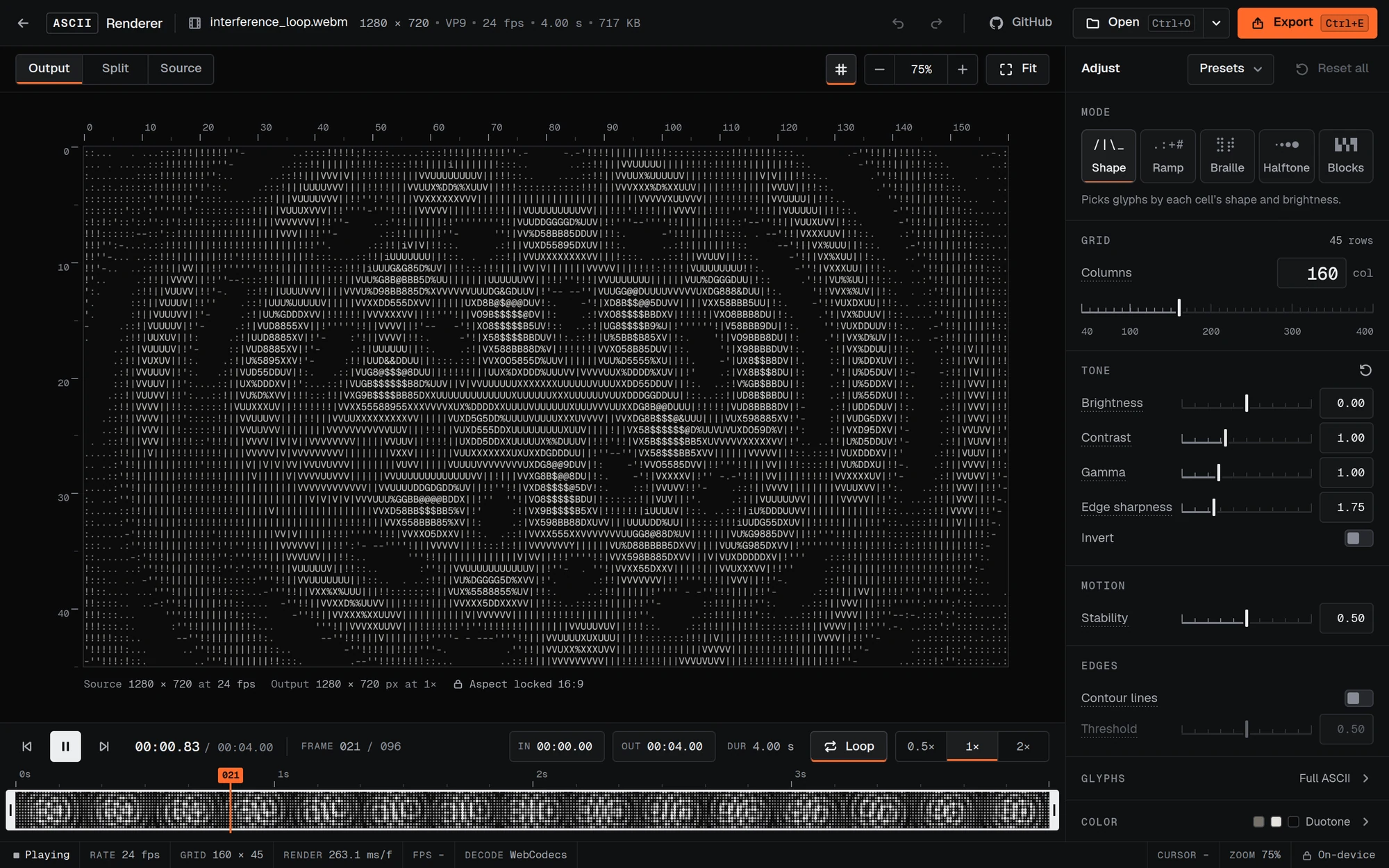Click the OUT timecode 00:04.00 field
This screenshot has width=1389, height=868.
click(663, 746)
